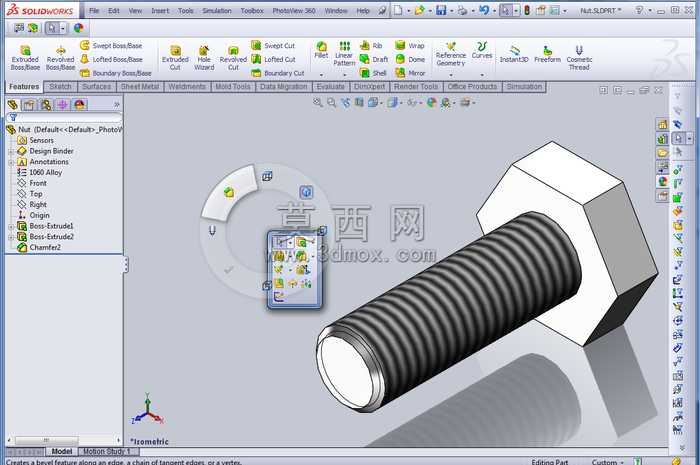Switch to the Render Tools tab
This screenshot has width=700, height=465.
(x=416, y=87)
